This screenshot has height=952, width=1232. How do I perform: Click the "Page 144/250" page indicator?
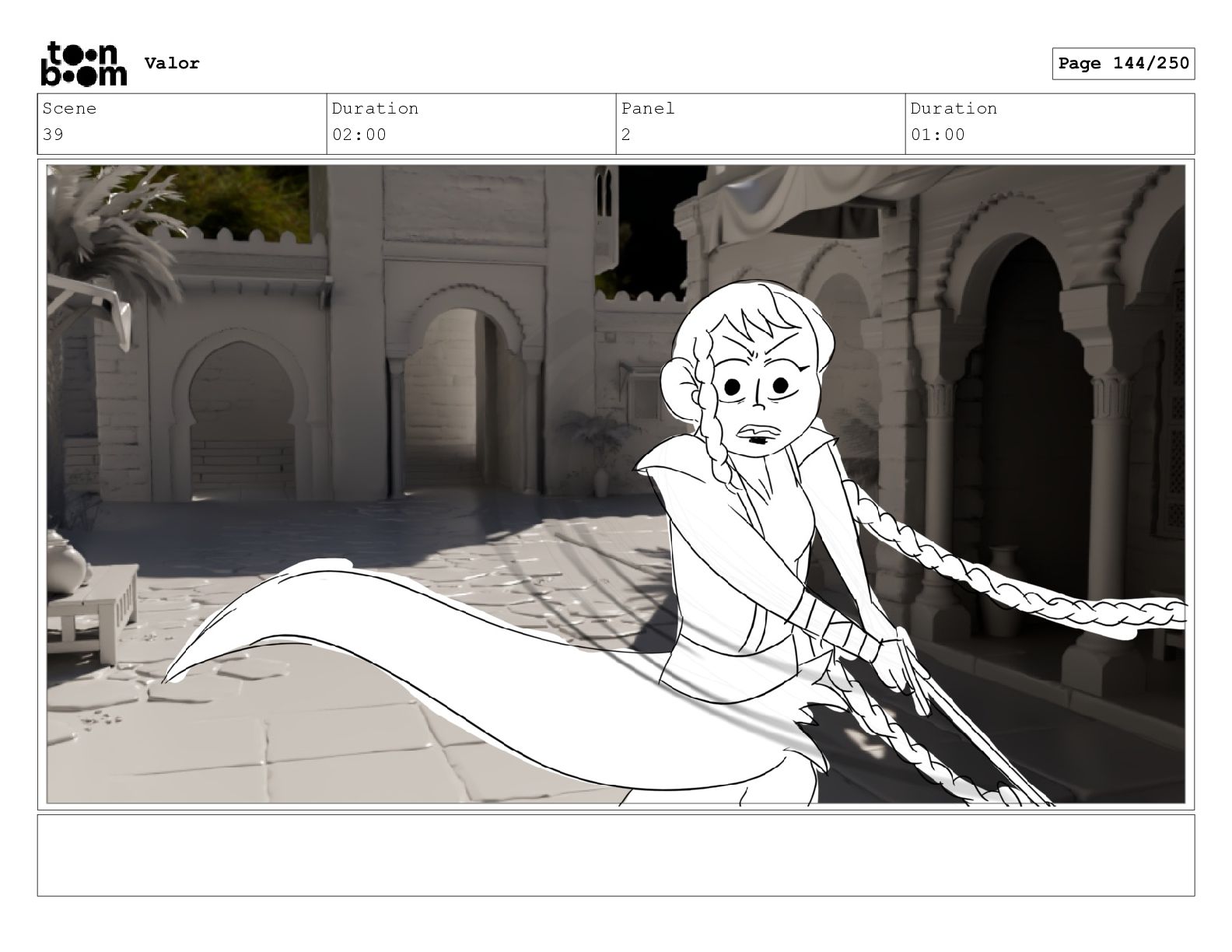click(x=1123, y=64)
